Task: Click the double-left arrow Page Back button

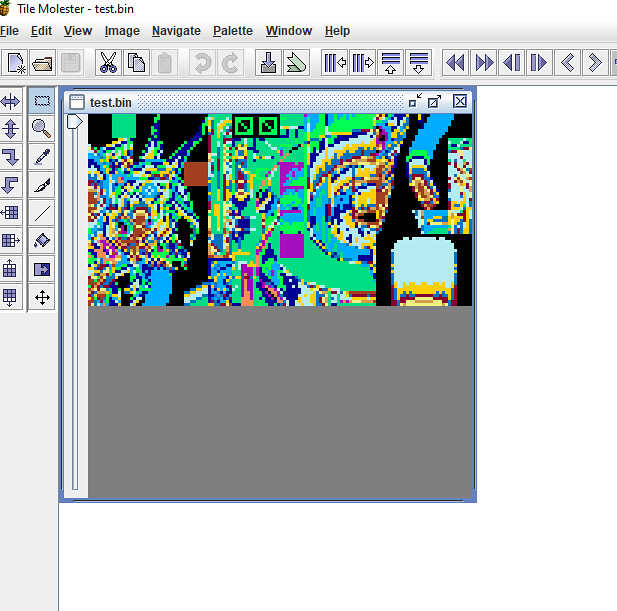Action: (455, 63)
